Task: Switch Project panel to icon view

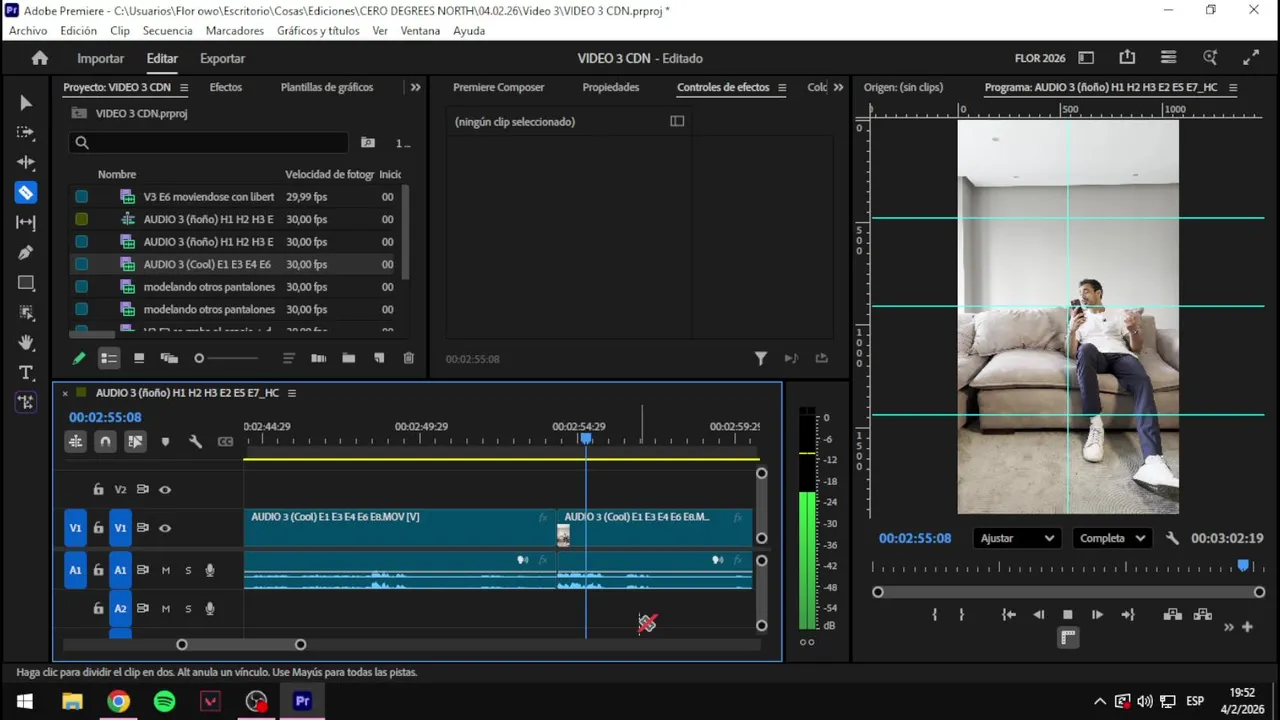Action: click(x=139, y=358)
